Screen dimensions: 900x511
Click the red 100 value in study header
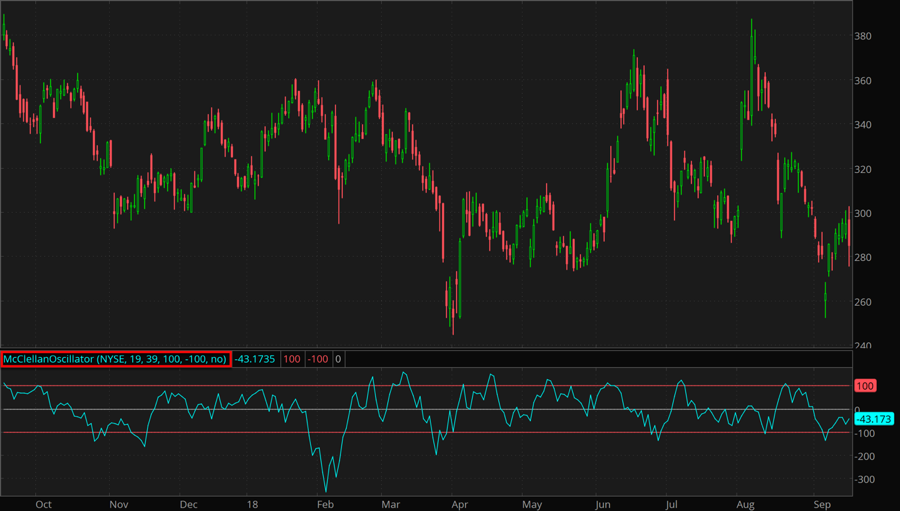(x=292, y=358)
